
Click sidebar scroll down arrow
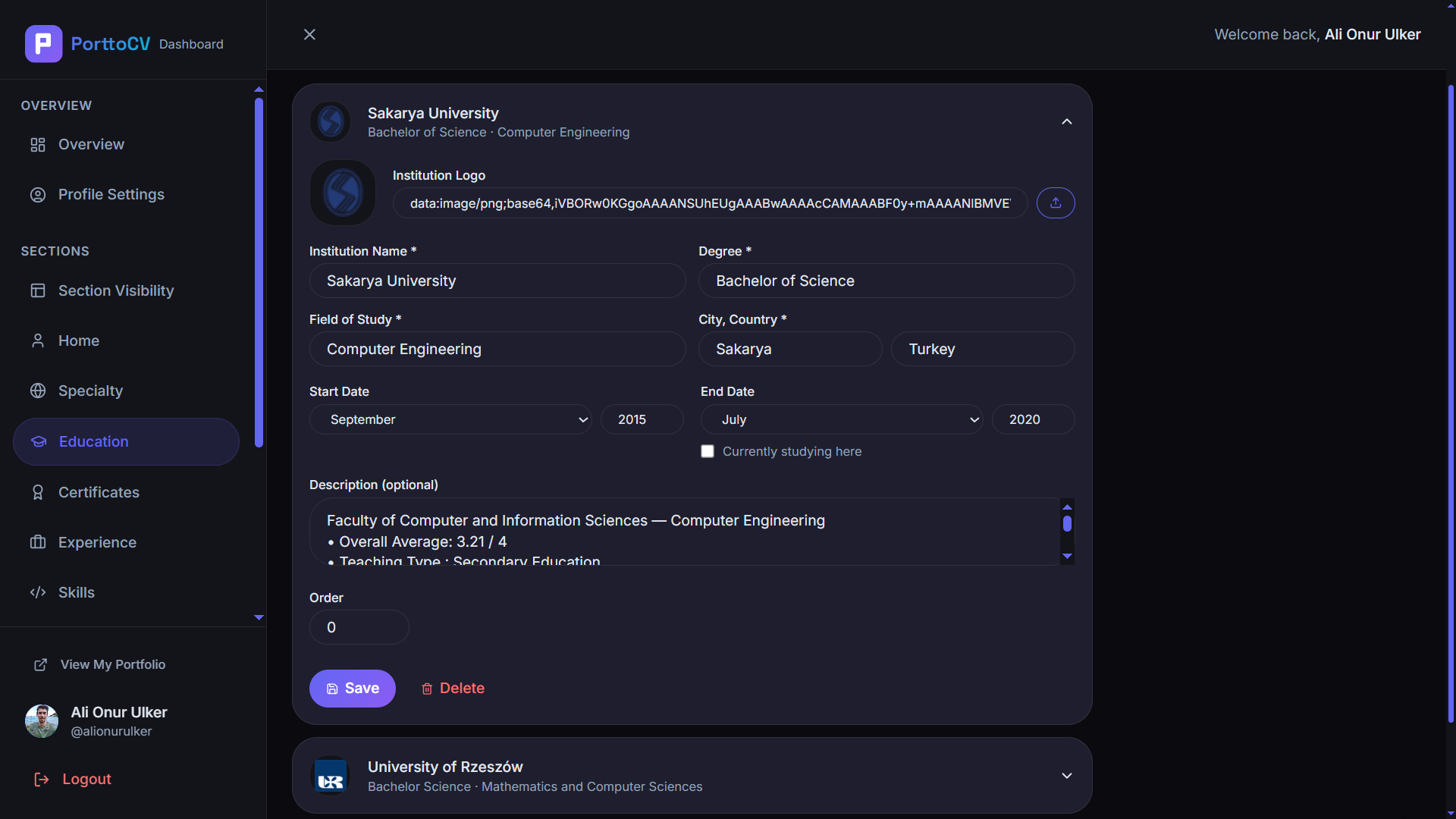[259, 618]
